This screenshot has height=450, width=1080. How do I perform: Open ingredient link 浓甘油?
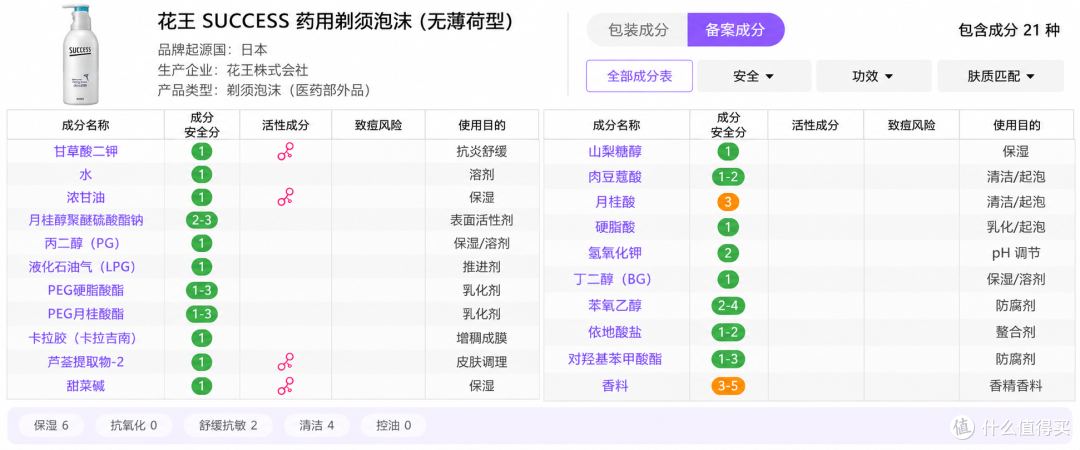(86, 198)
